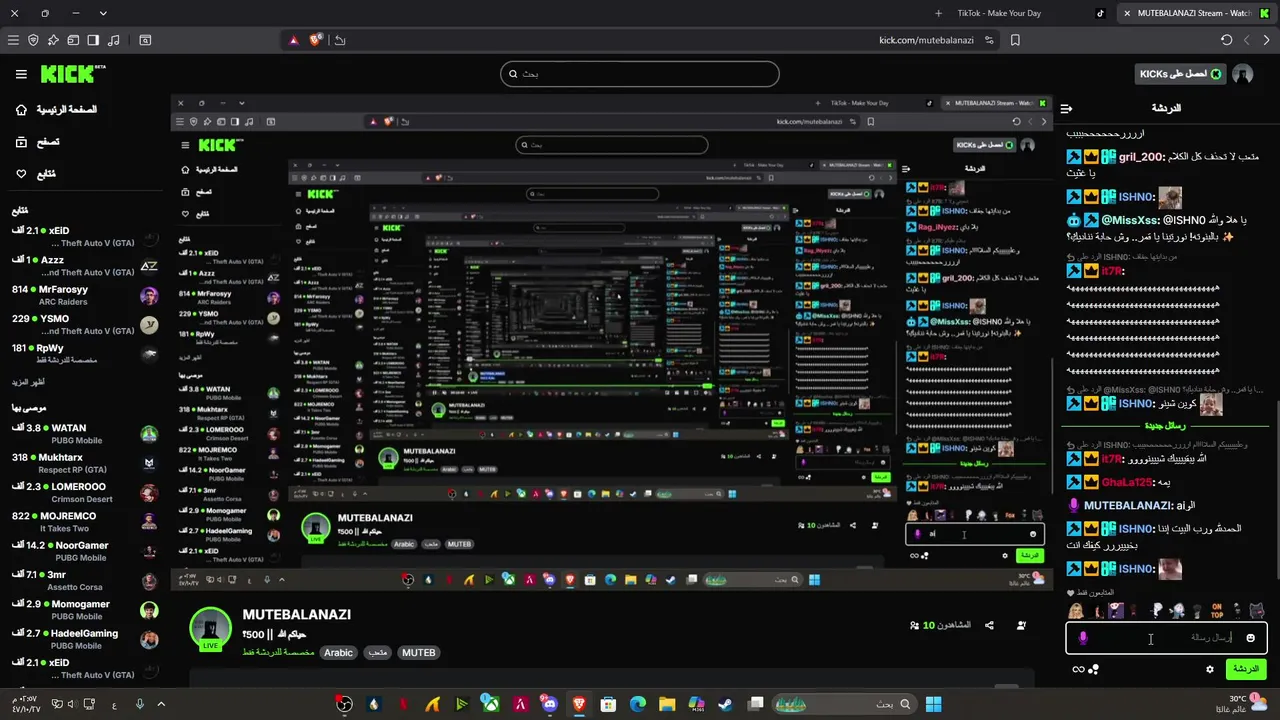Click the message input field (إرسال رسالة)
Screen dimensions: 1280x720
pyautogui.click(x=1166, y=637)
